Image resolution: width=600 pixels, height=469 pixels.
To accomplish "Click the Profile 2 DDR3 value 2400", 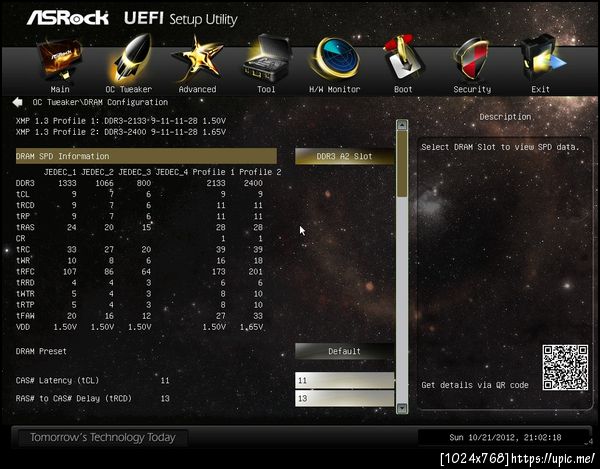I will [x=253, y=183].
